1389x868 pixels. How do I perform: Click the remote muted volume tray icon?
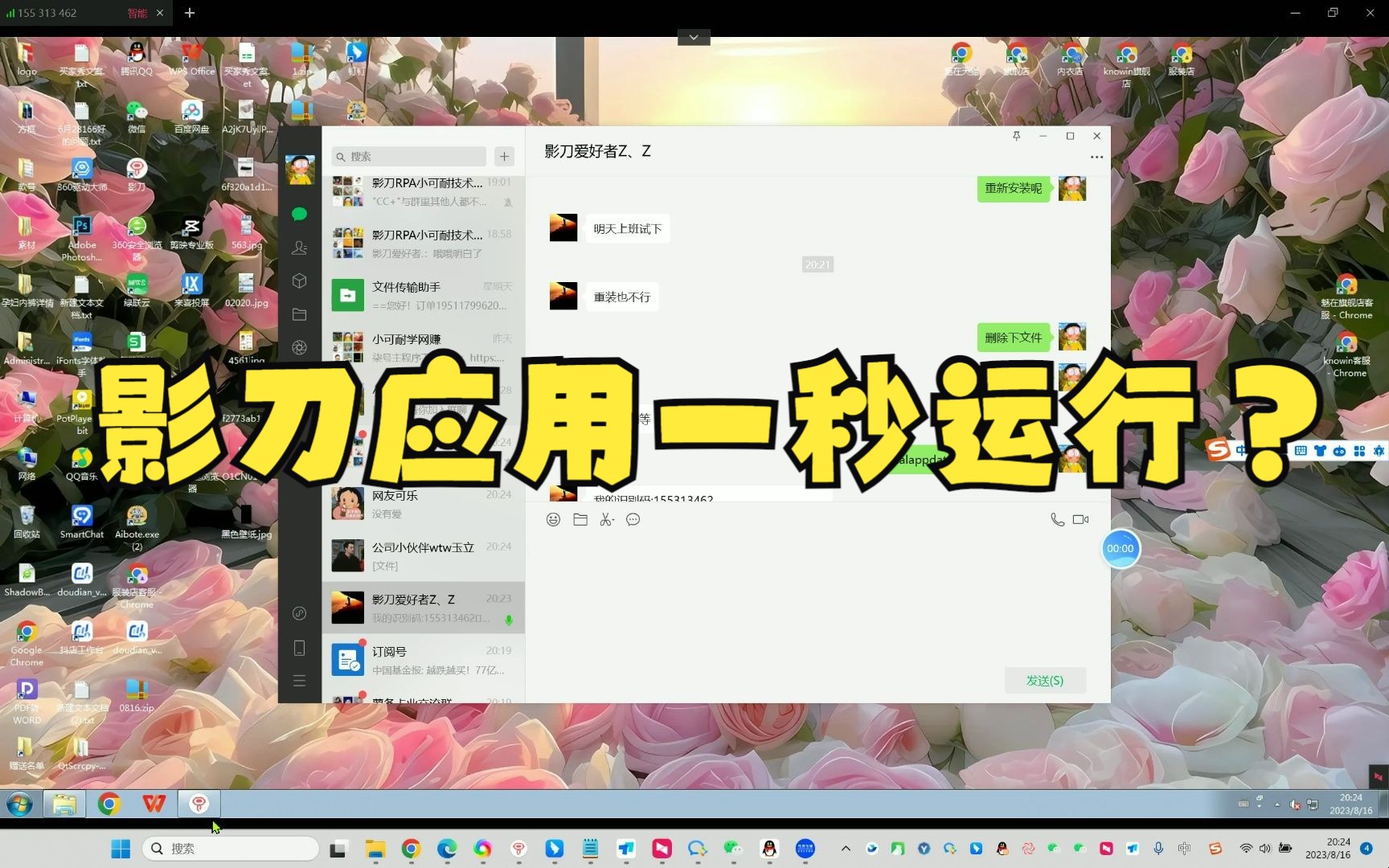pyautogui.click(x=1295, y=804)
